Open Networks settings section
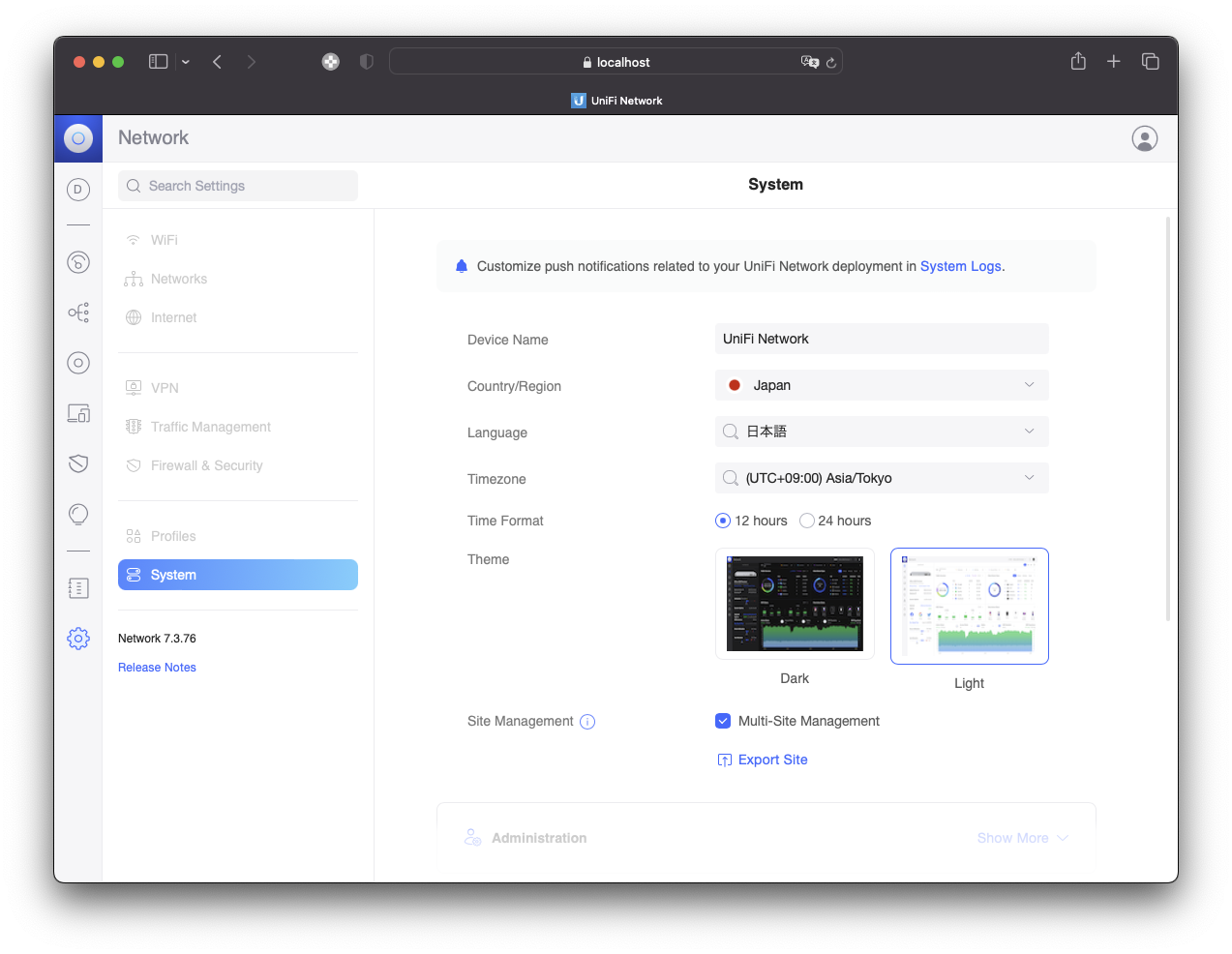1232x954 pixels. (238, 279)
